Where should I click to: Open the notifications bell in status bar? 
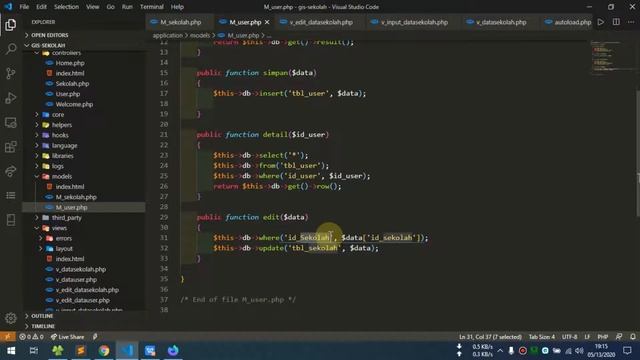633,337
